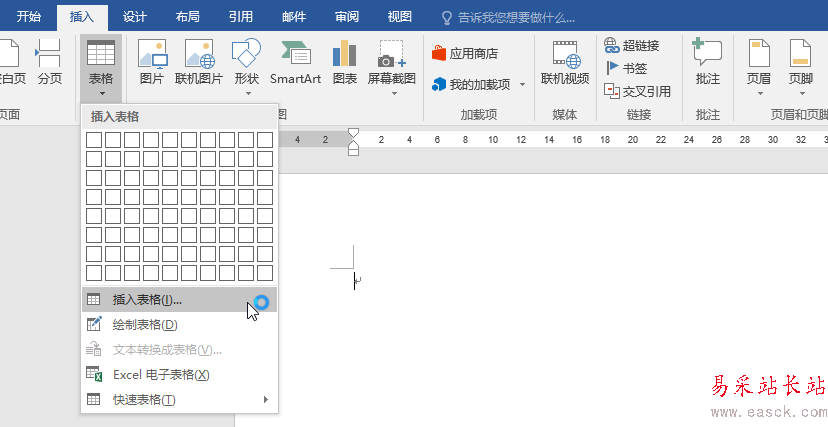
Task: Insert a page break with 分页
Action: pos(50,62)
